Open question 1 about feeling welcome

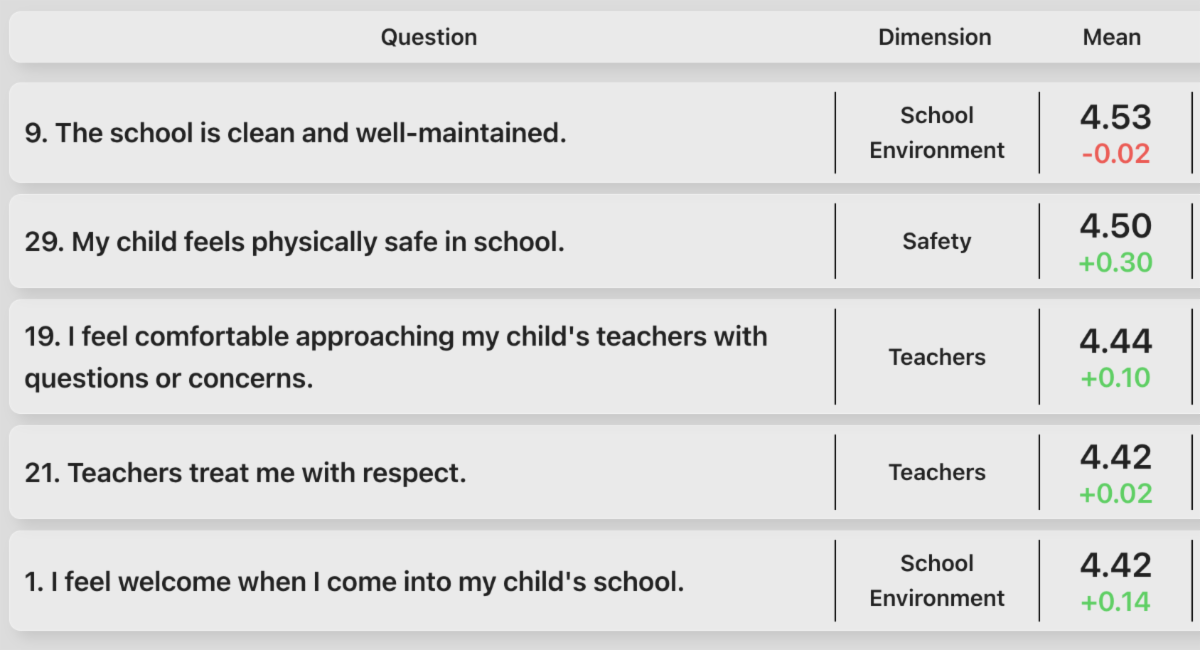tap(355, 582)
